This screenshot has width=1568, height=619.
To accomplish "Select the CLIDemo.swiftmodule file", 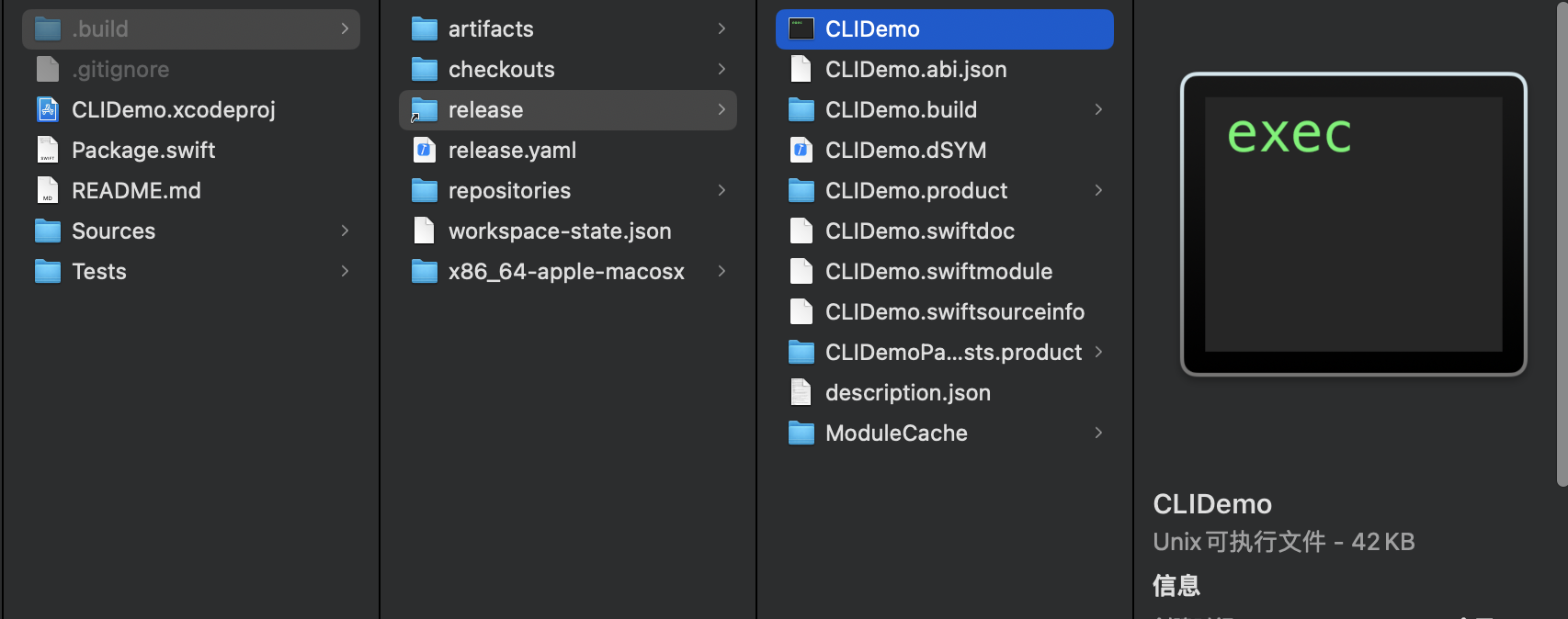I will (x=938, y=272).
